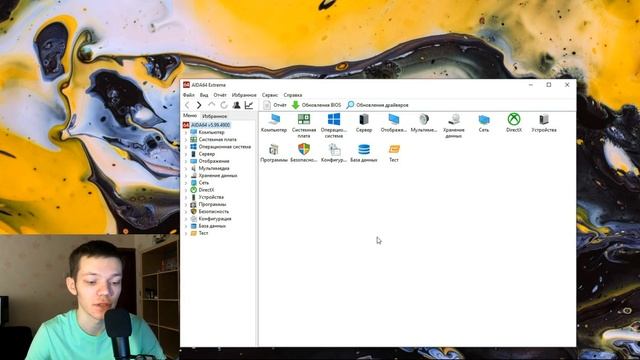Open the DirectX icon in main pane
Image resolution: width=640 pixels, height=360 pixels.
pyautogui.click(x=514, y=123)
